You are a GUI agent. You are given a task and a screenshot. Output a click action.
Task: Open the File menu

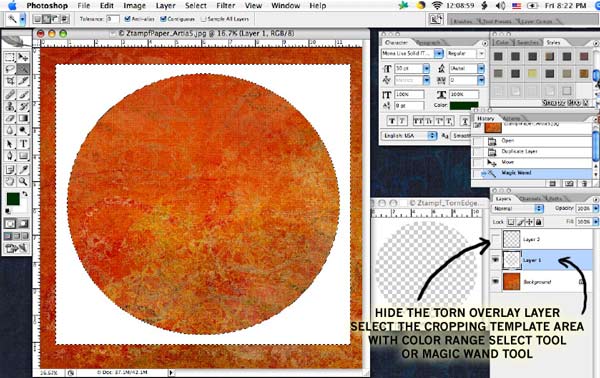pyautogui.click(x=83, y=6)
